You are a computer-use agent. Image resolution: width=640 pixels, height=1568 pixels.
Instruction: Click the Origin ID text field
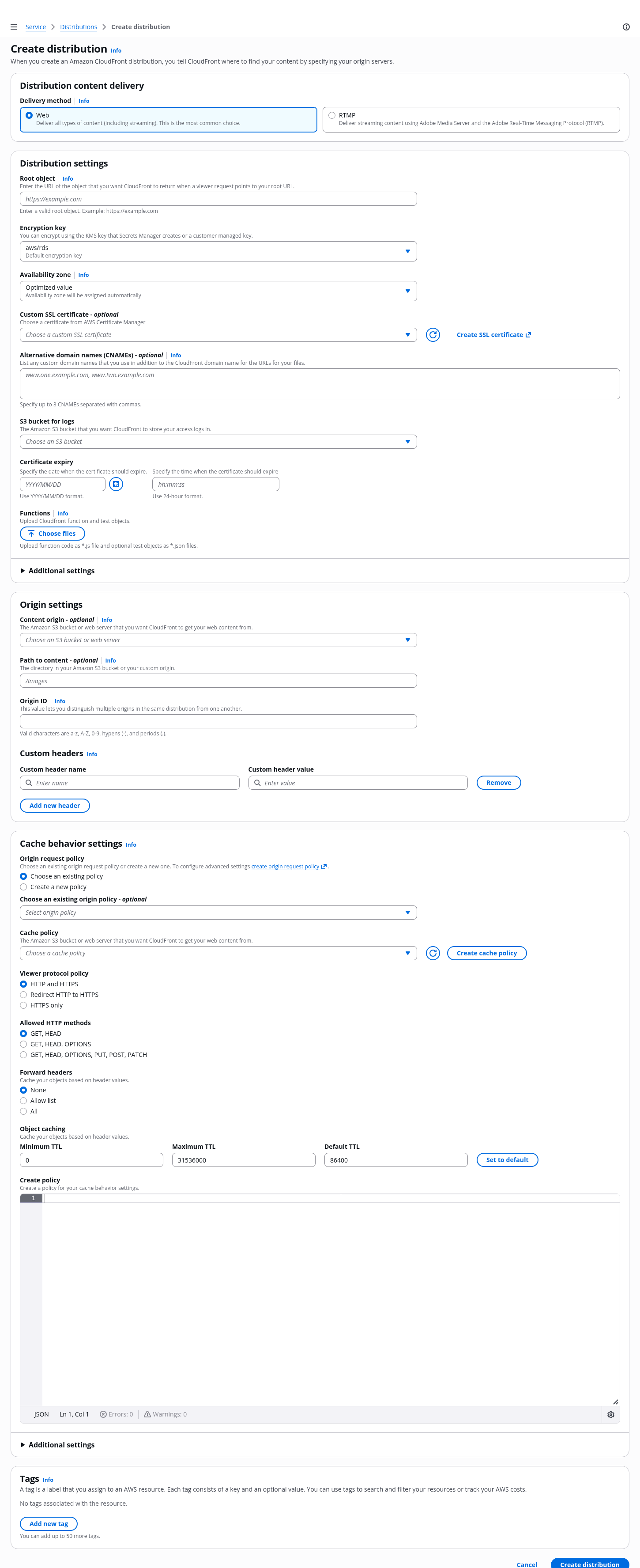click(218, 721)
